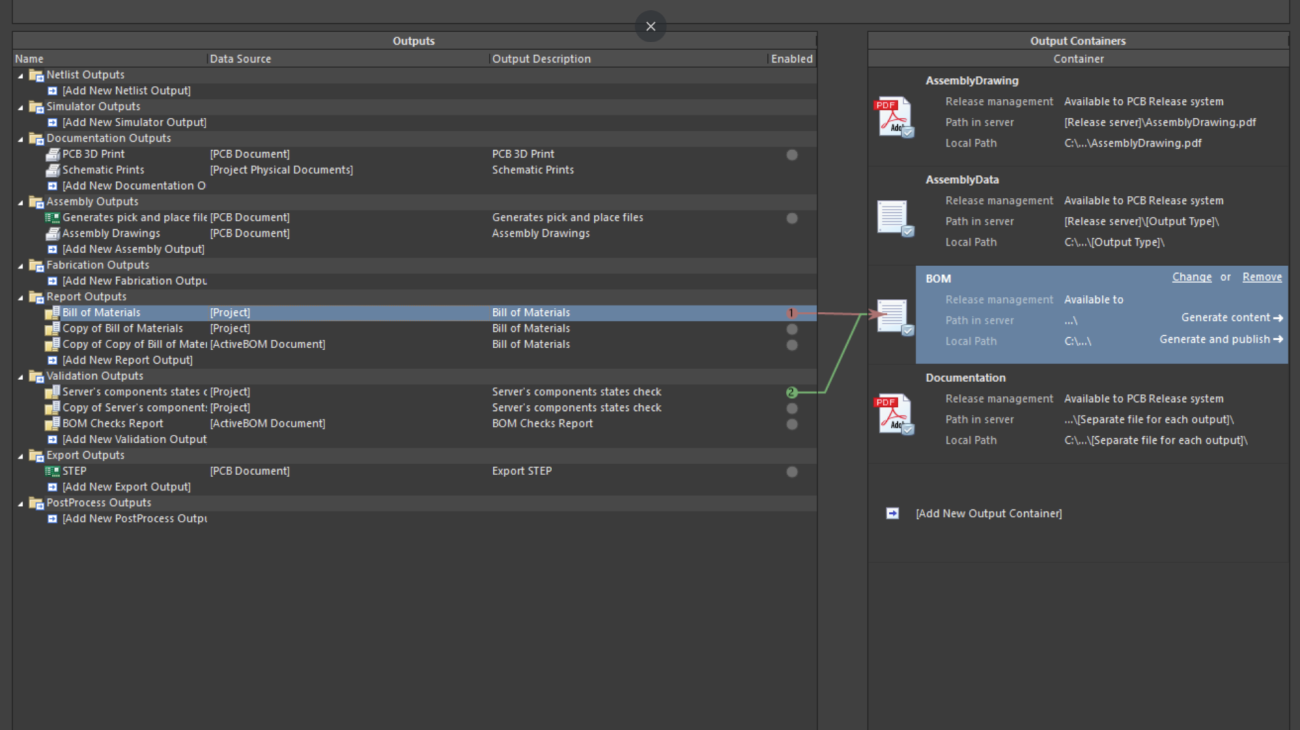Image resolution: width=1300 pixels, height=730 pixels.
Task: Click the Output Description column header
Action: pyautogui.click(x=541, y=59)
